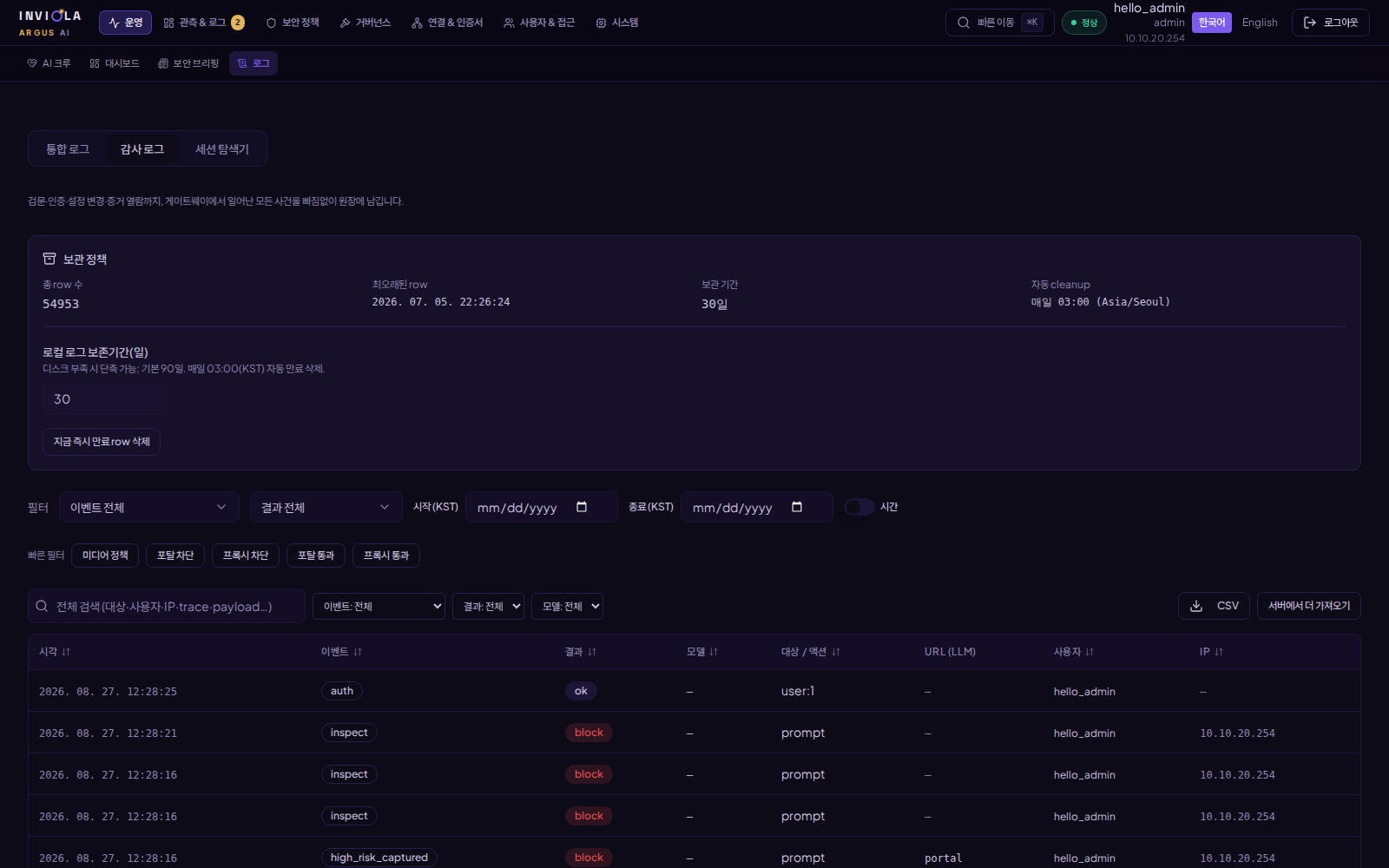Viewport: 1389px width, 868px height.
Task: Apply the 프록시 차단 quick filter
Action: tap(246, 556)
